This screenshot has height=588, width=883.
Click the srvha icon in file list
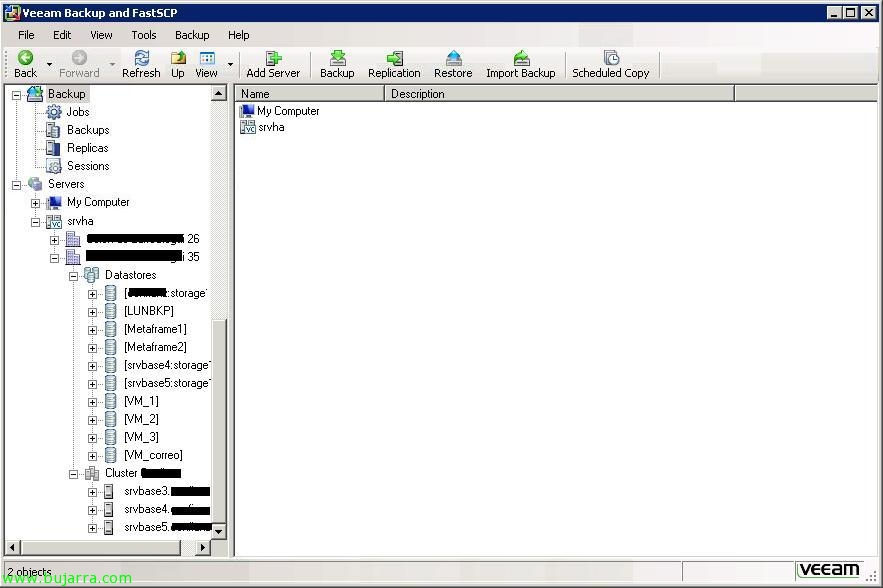[x=248, y=127]
